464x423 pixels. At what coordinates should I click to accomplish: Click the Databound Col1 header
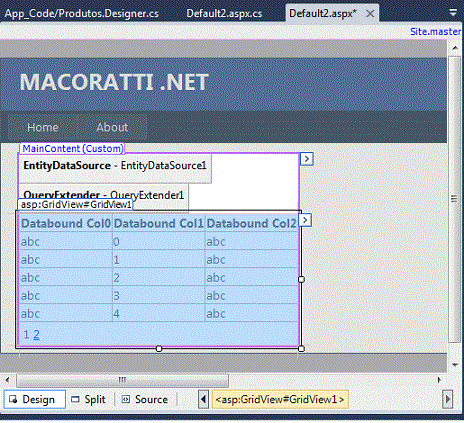tap(159, 223)
